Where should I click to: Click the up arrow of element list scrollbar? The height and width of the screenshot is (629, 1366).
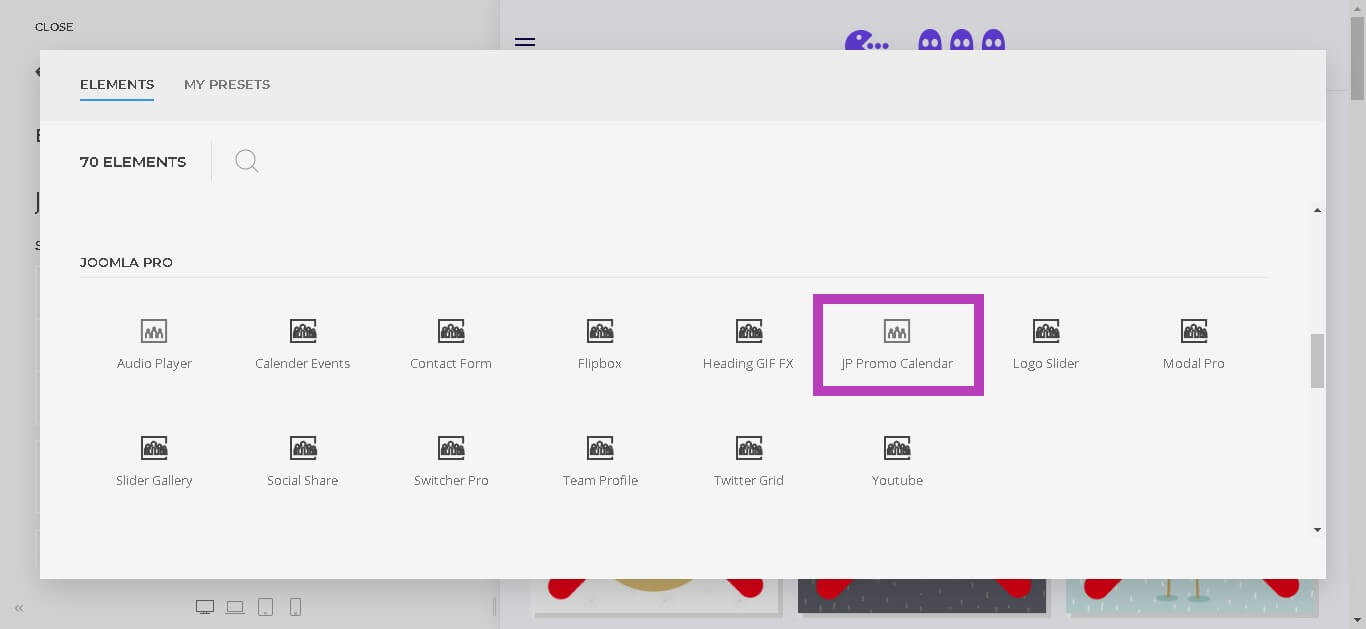tap(1317, 210)
